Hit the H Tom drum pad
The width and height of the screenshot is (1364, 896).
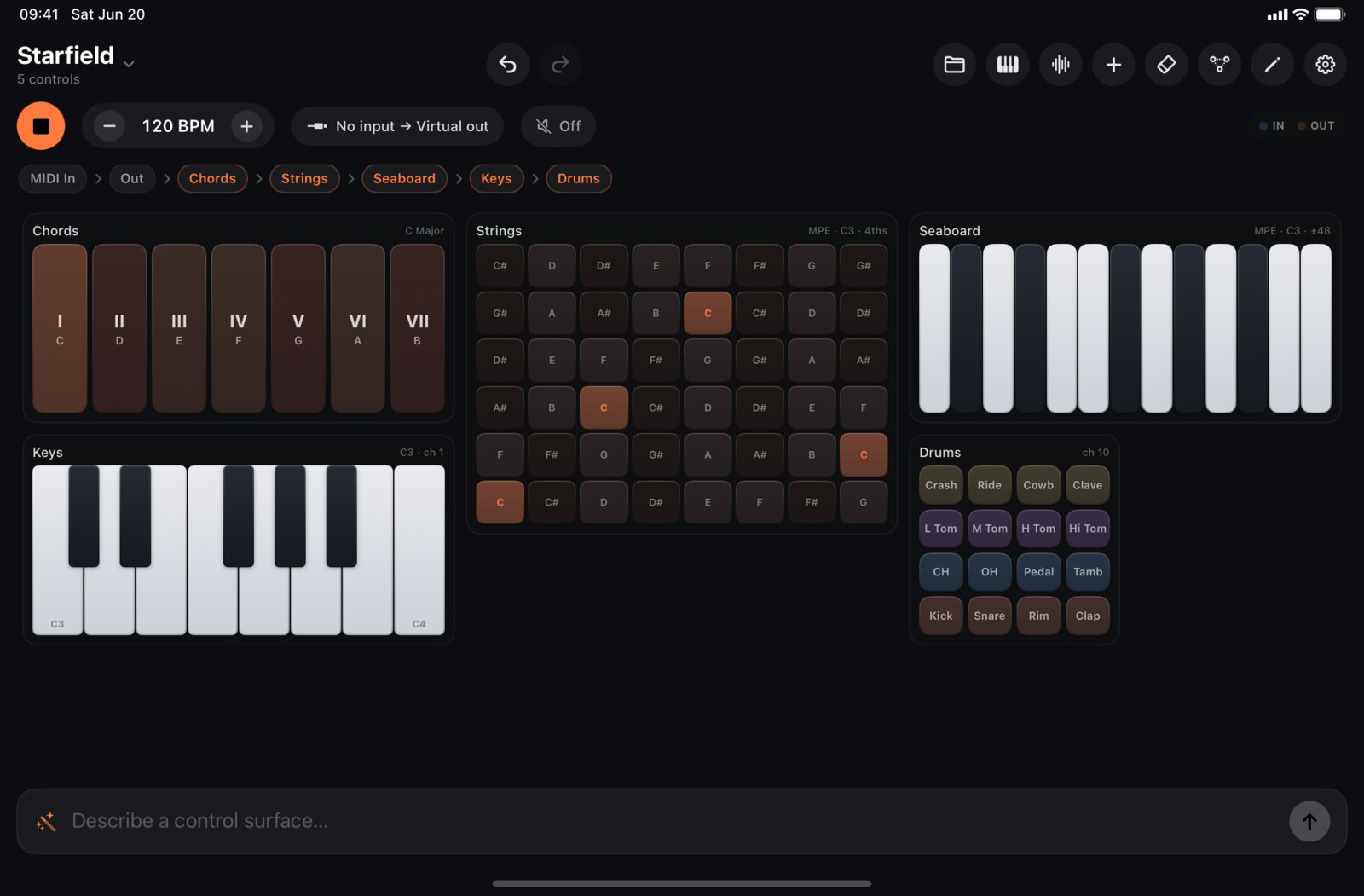click(x=1038, y=529)
